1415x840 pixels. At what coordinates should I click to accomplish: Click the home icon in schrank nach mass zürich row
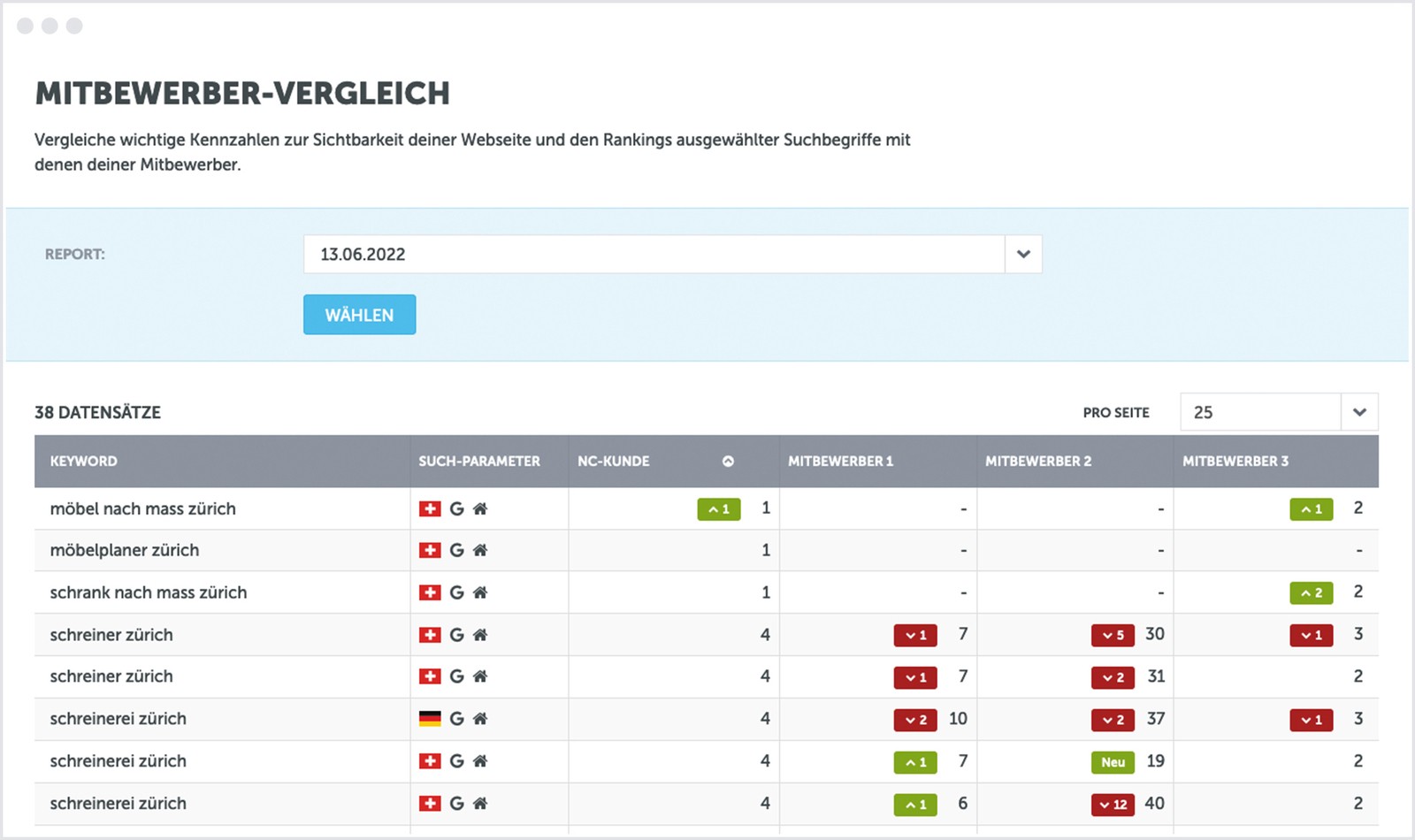coord(480,592)
